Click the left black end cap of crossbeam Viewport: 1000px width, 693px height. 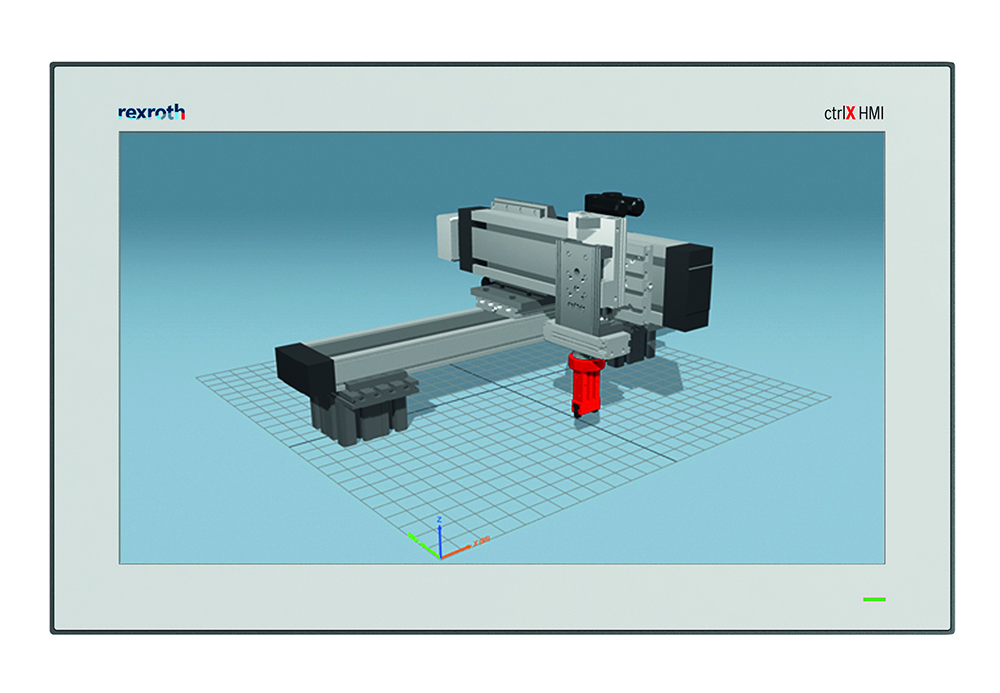pos(466,239)
